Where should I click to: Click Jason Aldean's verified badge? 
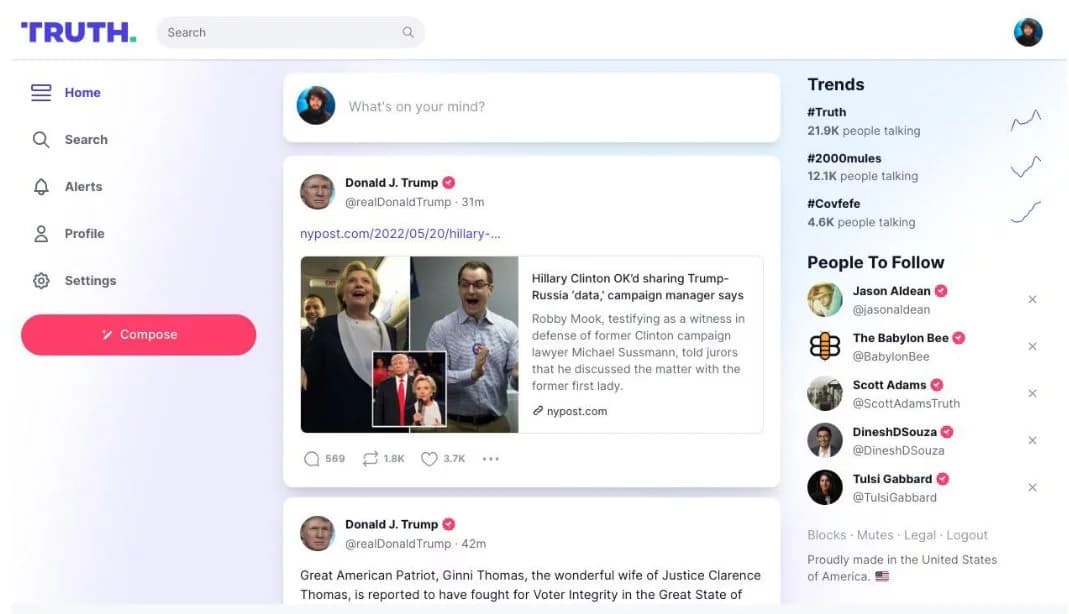pyautogui.click(x=941, y=291)
